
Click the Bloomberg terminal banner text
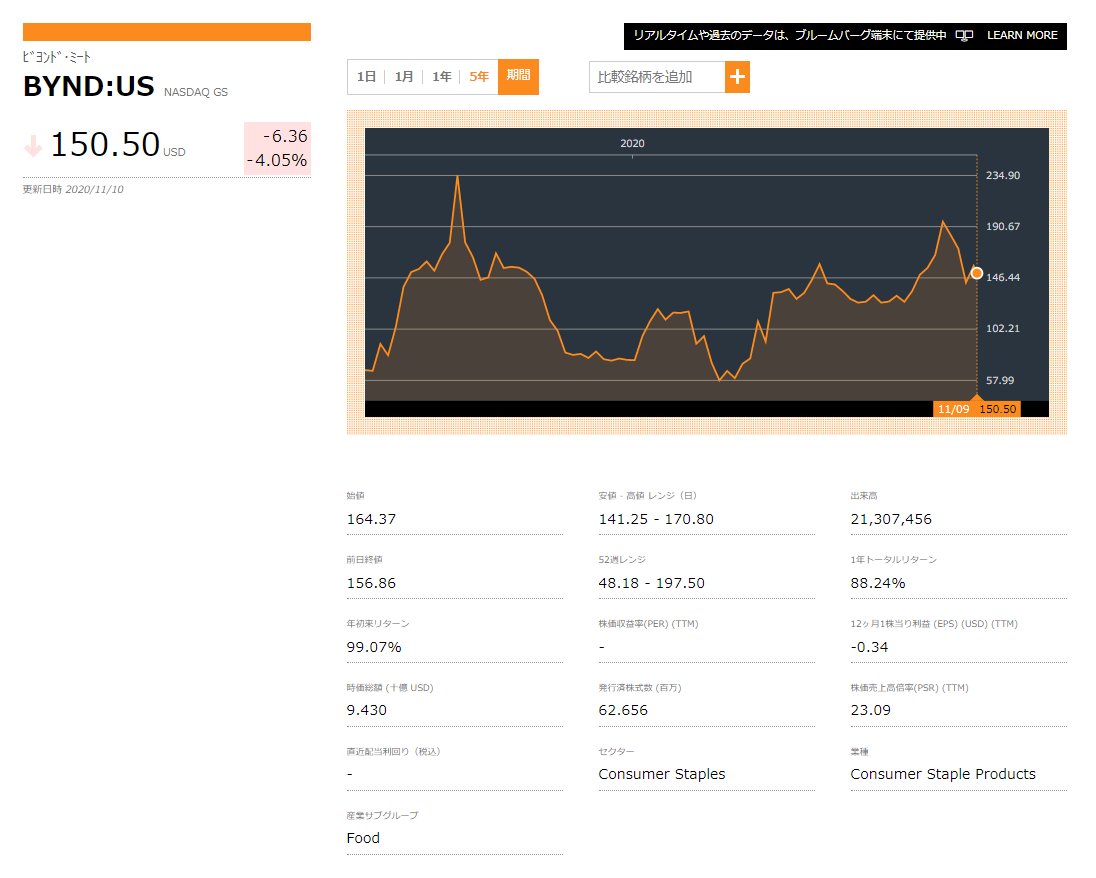(789, 36)
